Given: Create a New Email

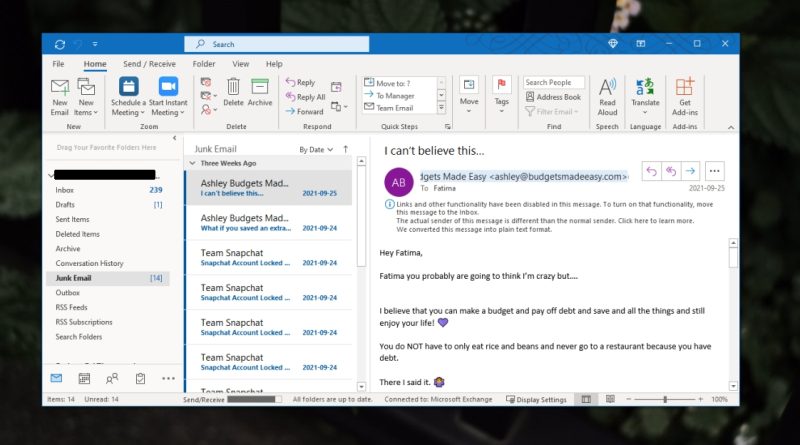Looking at the screenshot, I should click(x=60, y=97).
